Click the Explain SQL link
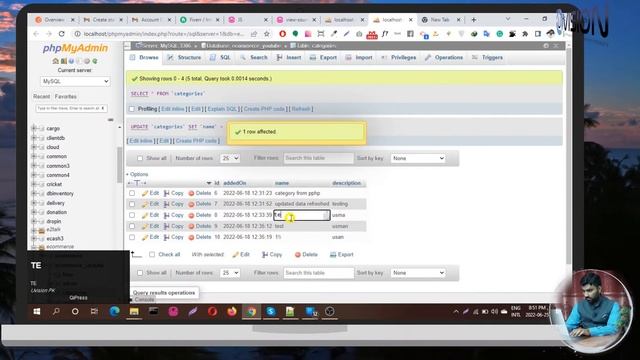 [x=222, y=109]
